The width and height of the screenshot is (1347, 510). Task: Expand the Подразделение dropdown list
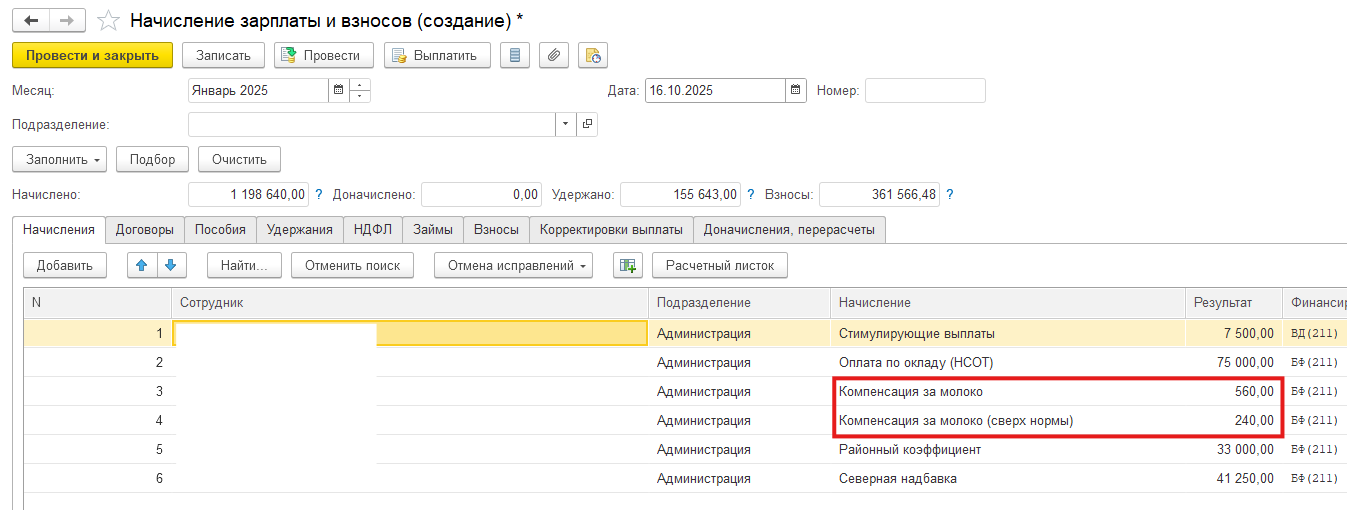(x=566, y=124)
